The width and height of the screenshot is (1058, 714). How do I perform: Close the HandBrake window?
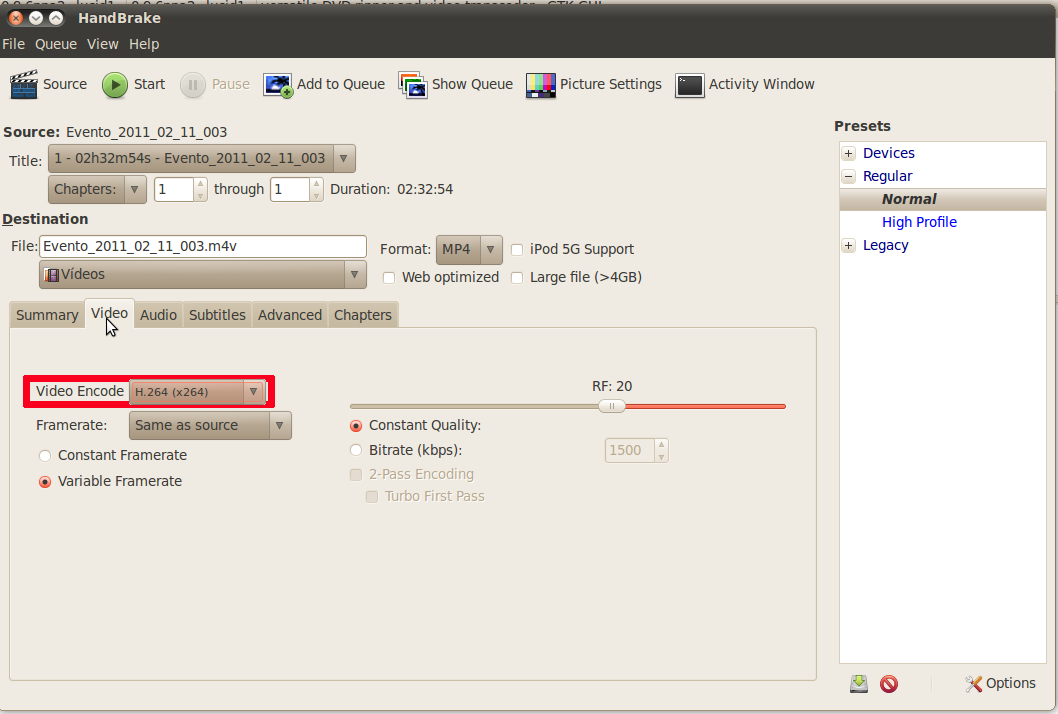[16, 18]
